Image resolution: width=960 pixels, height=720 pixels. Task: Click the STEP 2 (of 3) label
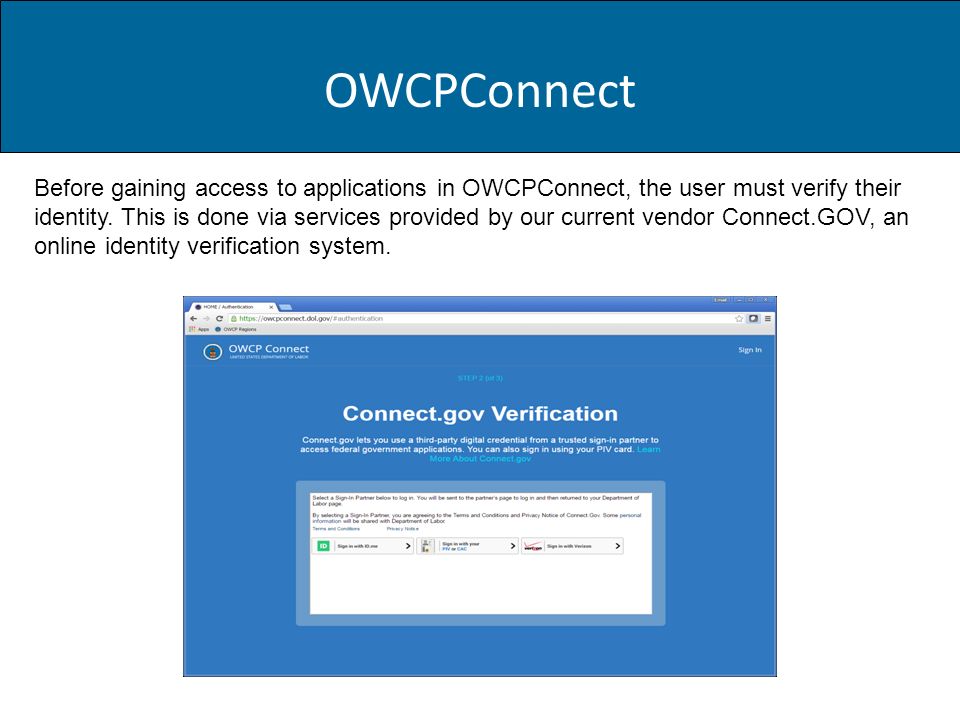pyautogui.click(x=480, y=378)
